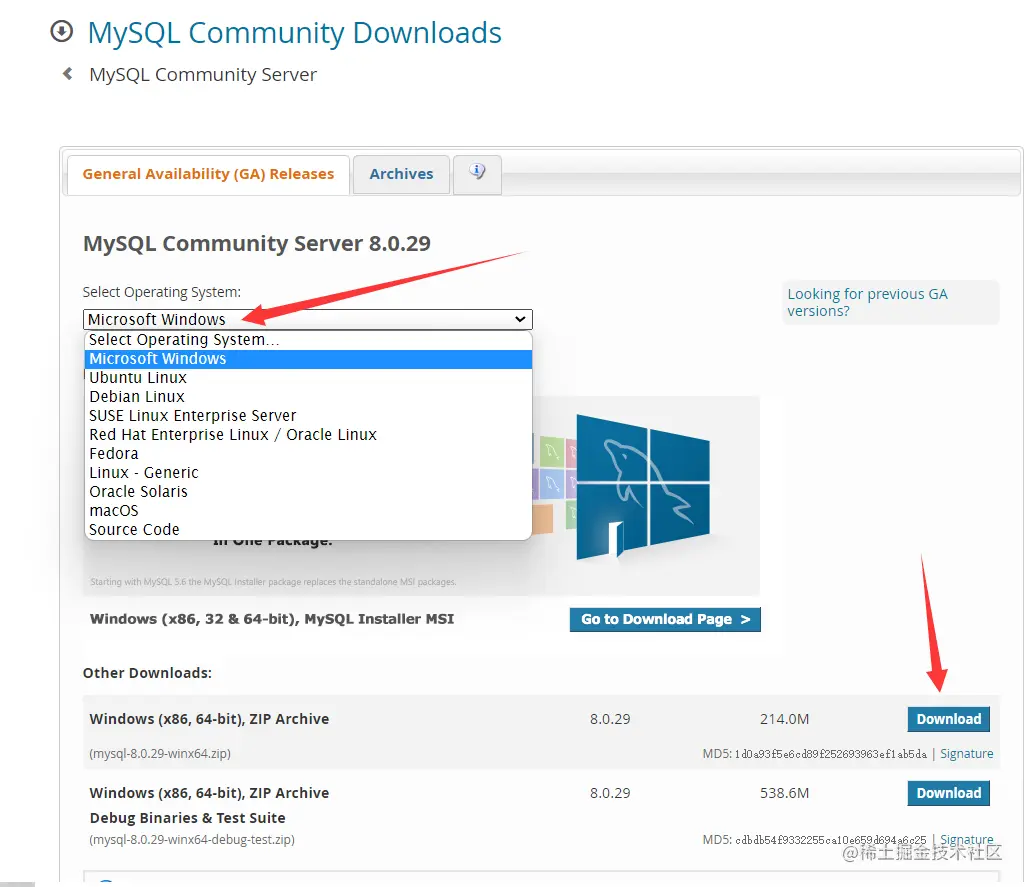The width and height of the screenshot is (1027, 887).
Task: Click the Debug Binaries & Test Suite label
Action: click(x=187, y=818)
